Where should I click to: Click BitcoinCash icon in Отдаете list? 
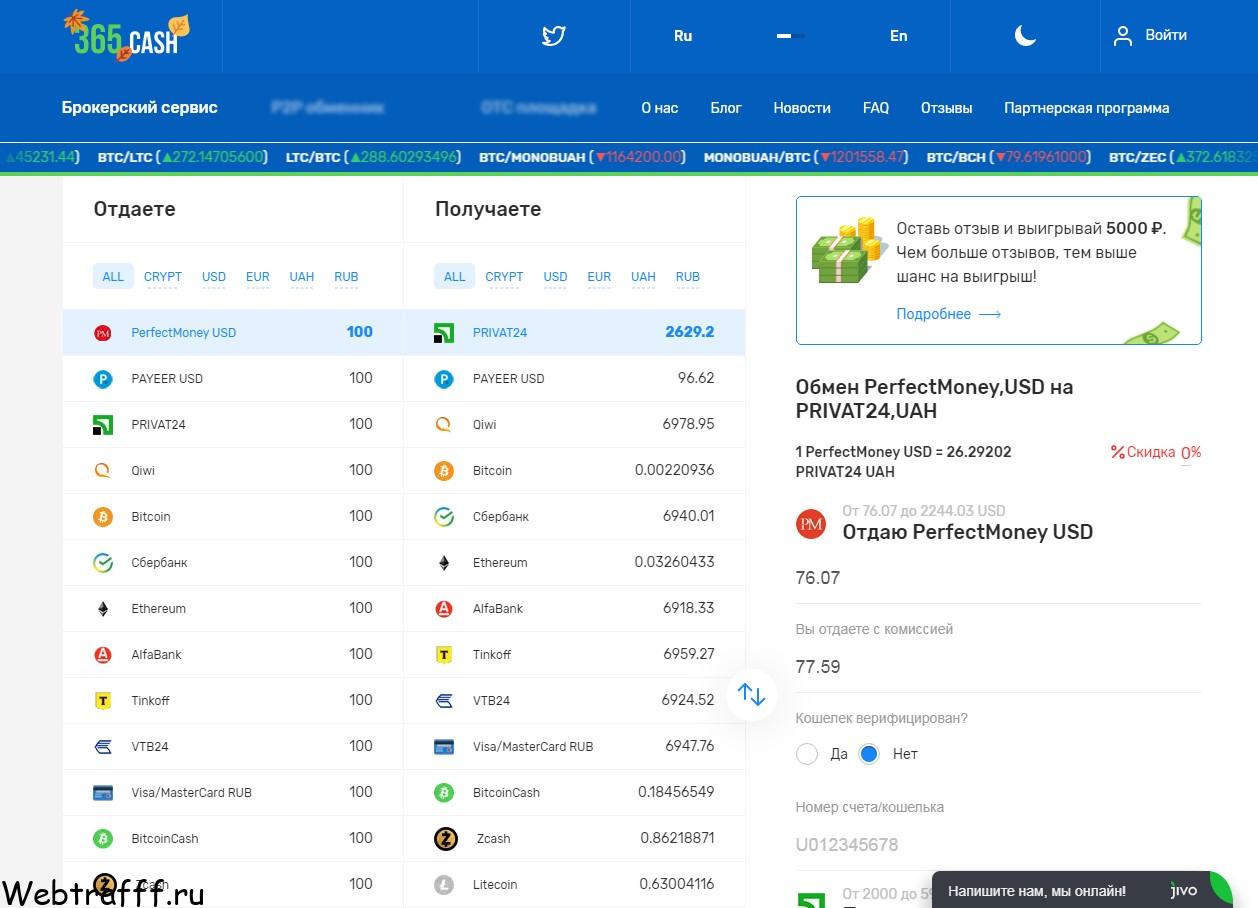pos(102,839)
